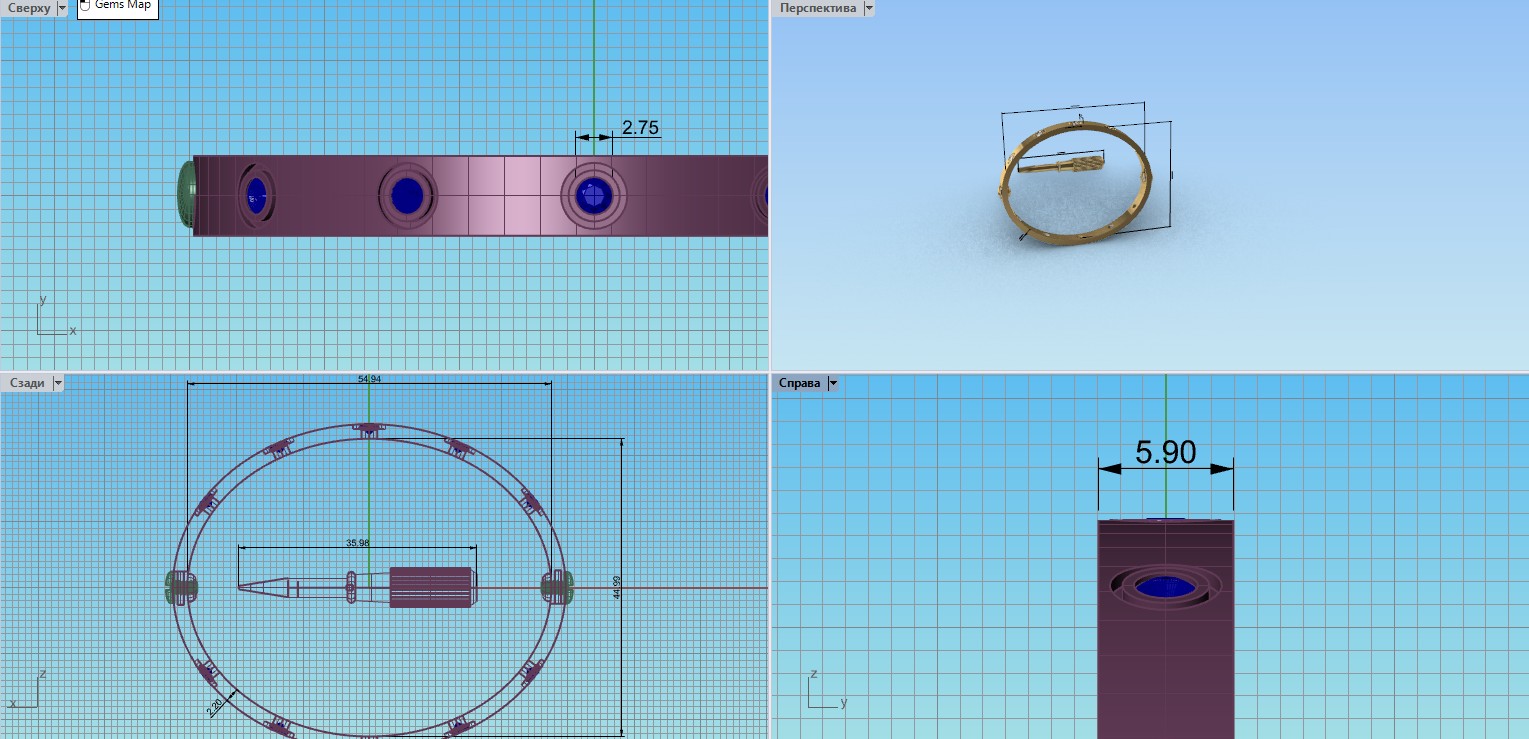Screen dimensions: 1529x739
Task: Activate the Сверху viewport title label
Action: 28,8
